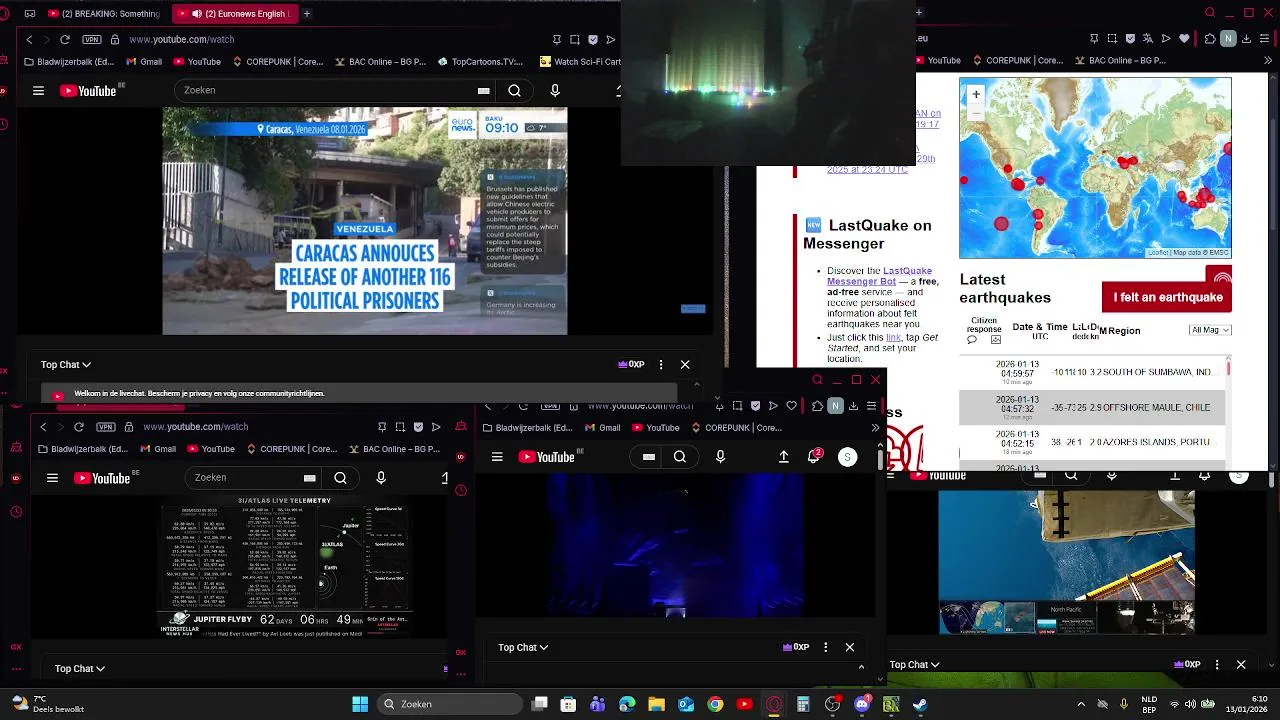Select SOUTH OF SUMBAWA earthquake row

[x=1093, y=371]
